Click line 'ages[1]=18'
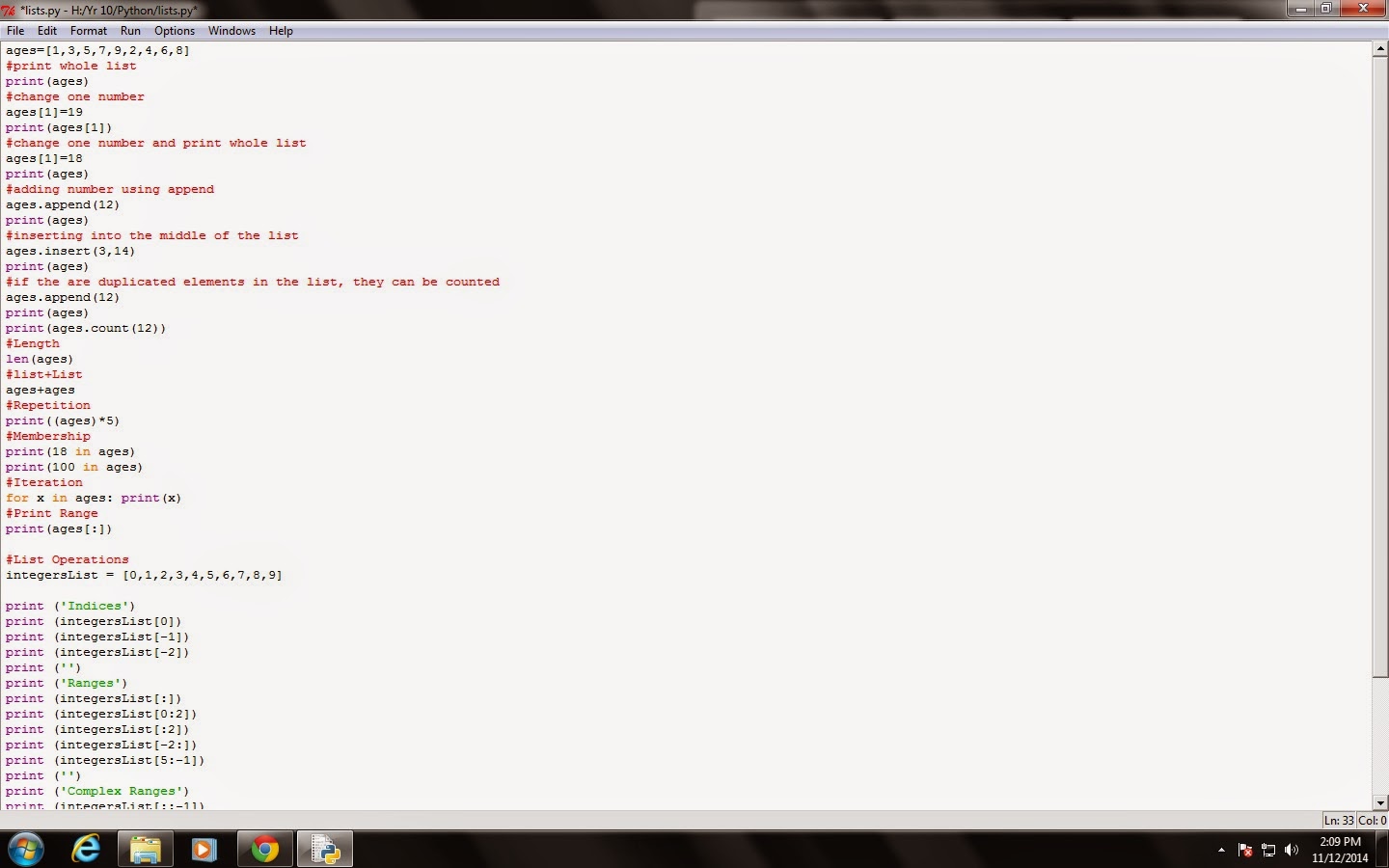Viewport: 1389px width, 868px height. [44, 158]
